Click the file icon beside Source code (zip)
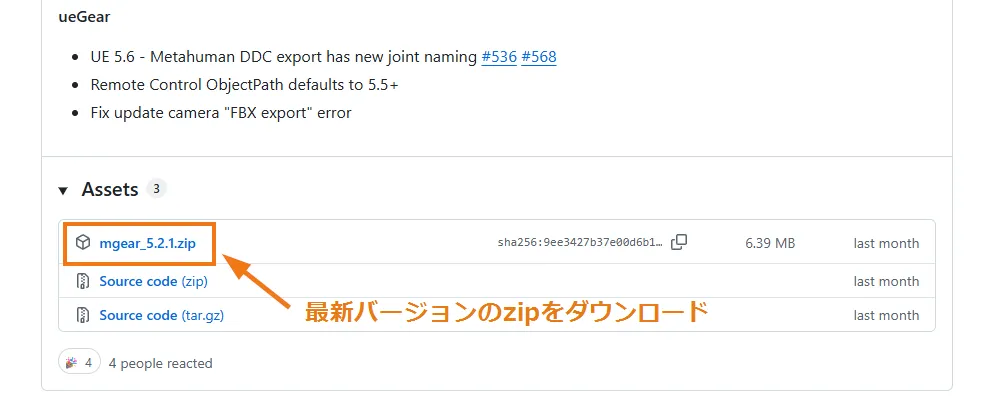Screen dimensions: 988x401 click(84, 281)
